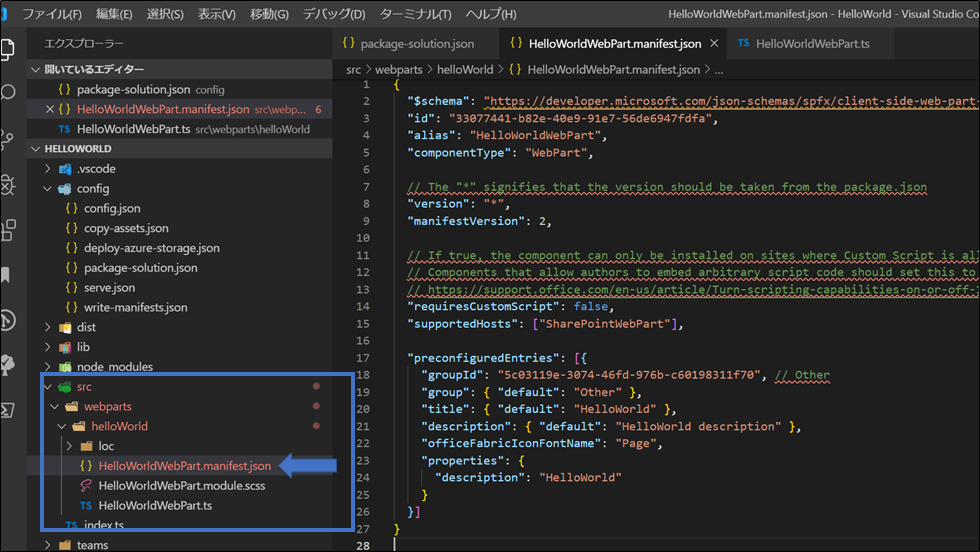This screenshot has height=552, width=980.
Task: Open the 移動(G) menu
Action: click(x=269, y=14)
